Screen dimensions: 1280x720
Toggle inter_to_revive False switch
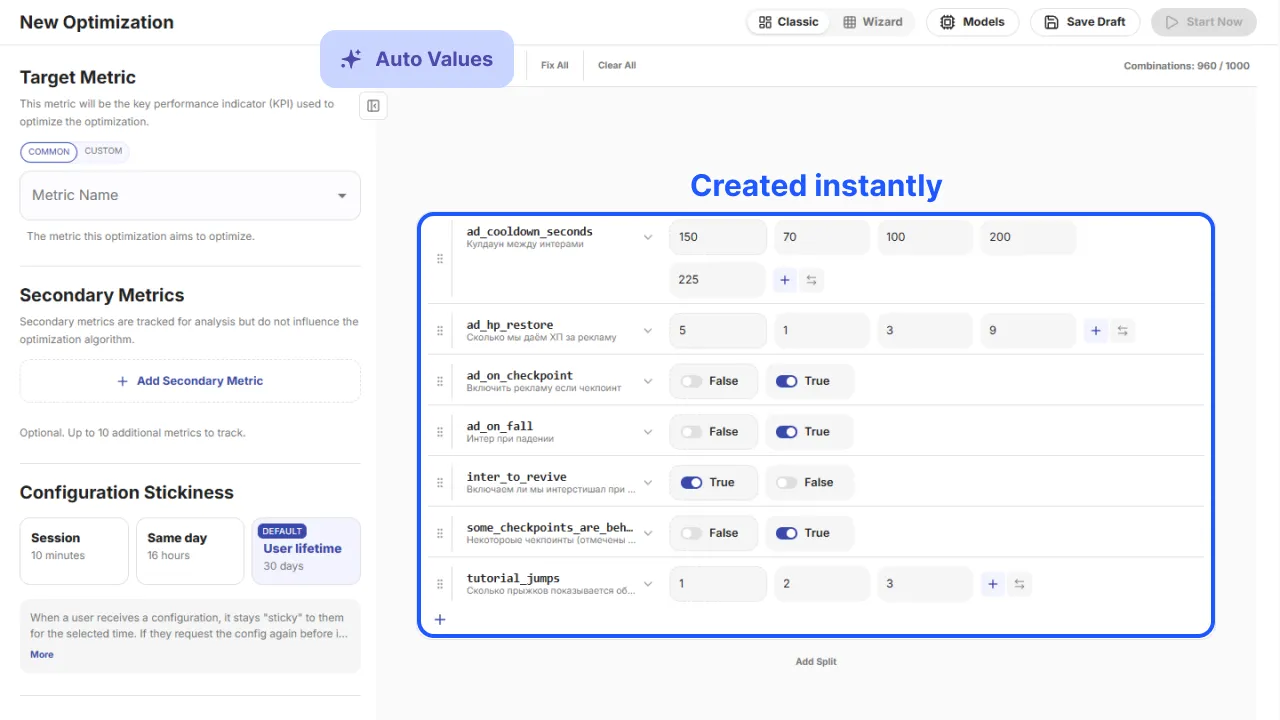[787, 482]
